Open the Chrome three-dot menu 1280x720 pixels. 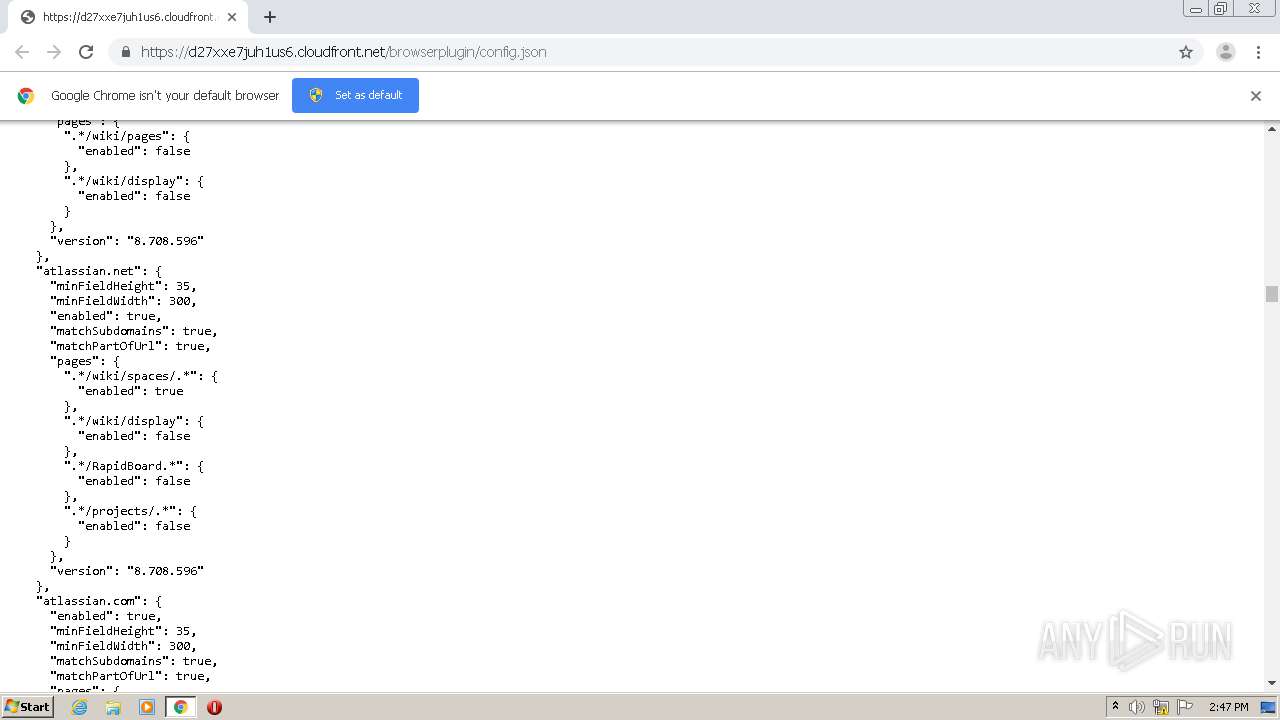click(x=1258, y=52)
